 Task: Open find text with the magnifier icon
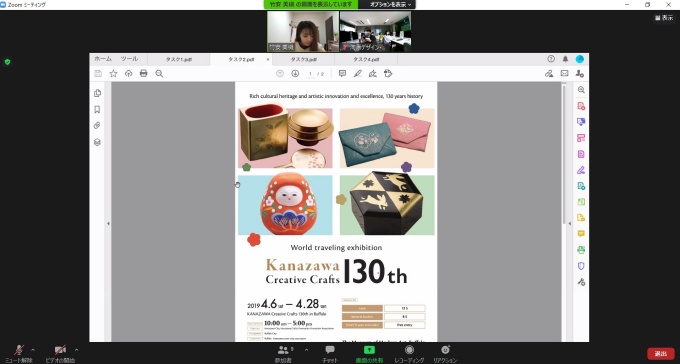(159, 74)
